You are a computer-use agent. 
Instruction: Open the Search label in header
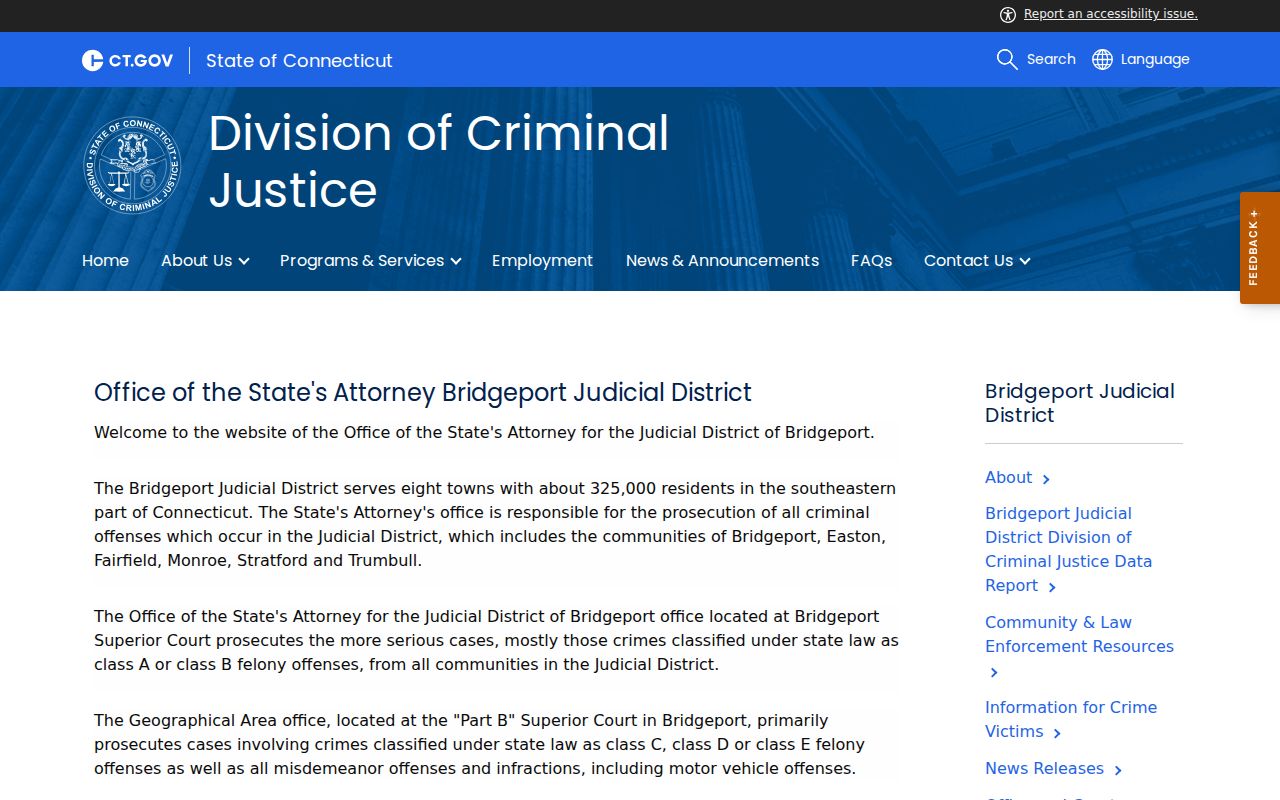1051,59
